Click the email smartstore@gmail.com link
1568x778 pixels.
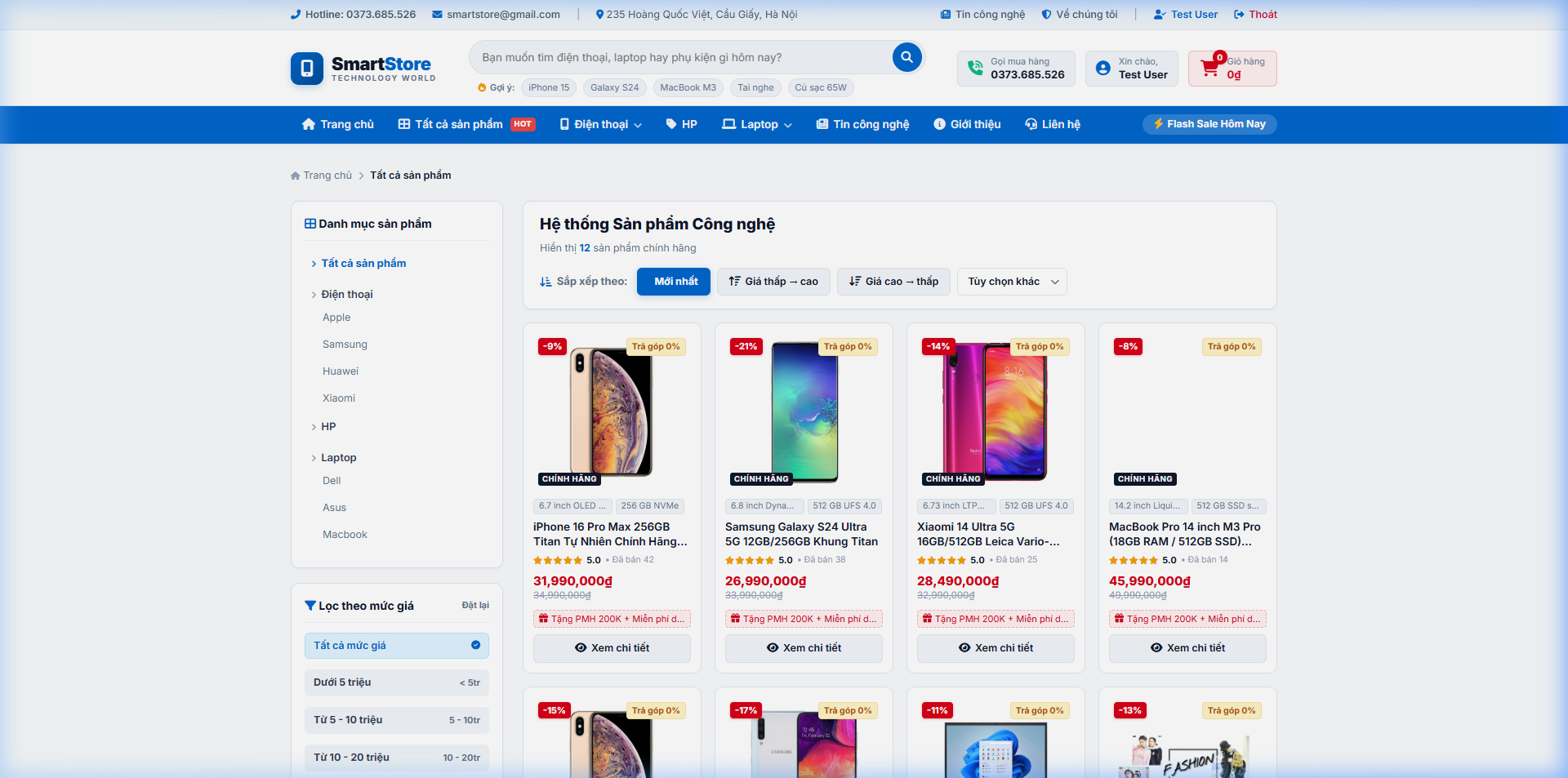click(x=496, y=15)
